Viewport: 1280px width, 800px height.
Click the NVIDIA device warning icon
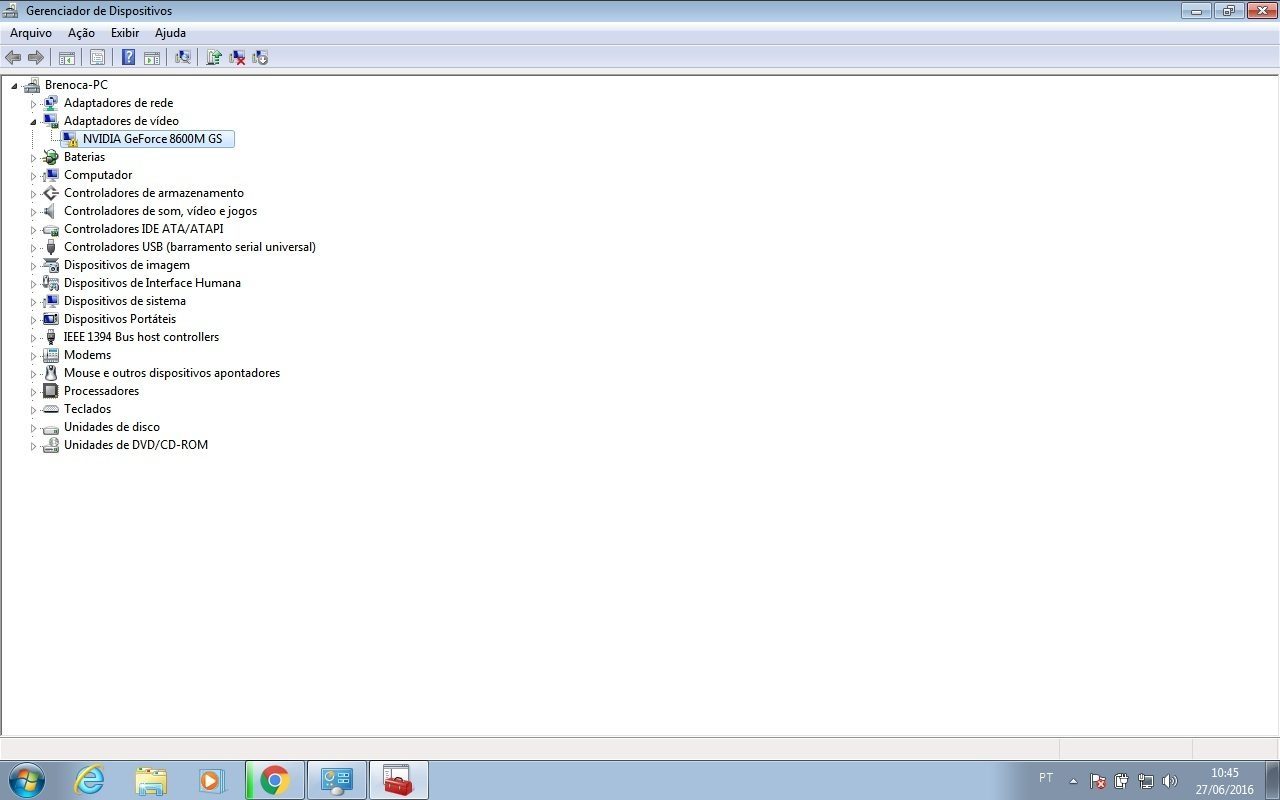point(70,139)
